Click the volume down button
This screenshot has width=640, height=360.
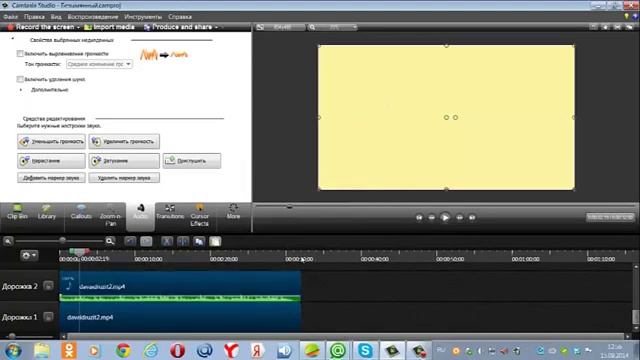(51, 142)
